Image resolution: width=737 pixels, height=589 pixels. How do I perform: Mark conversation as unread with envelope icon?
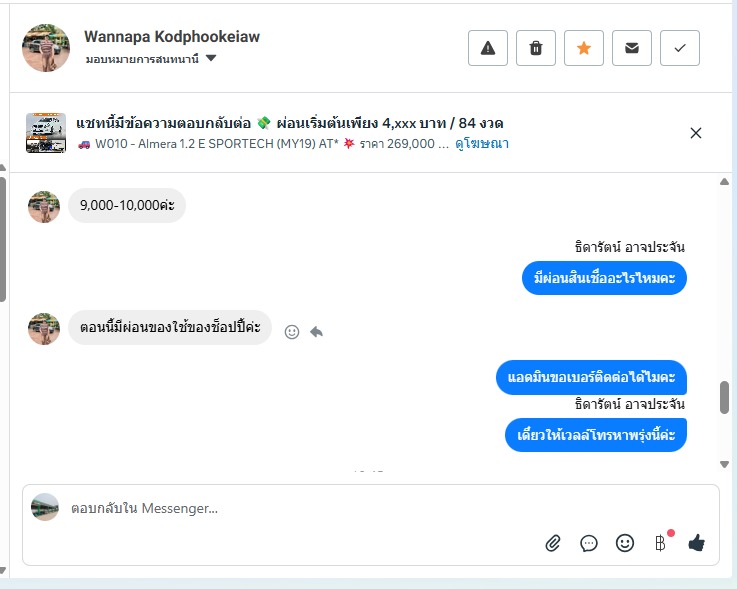(632, 48)
